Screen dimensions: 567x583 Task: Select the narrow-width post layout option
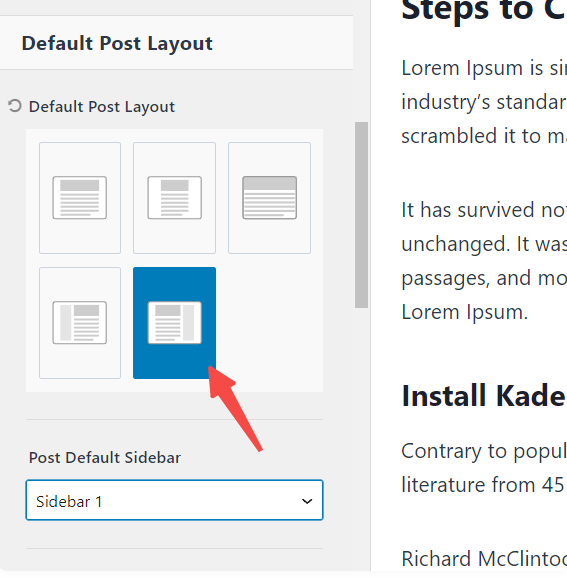174,198
